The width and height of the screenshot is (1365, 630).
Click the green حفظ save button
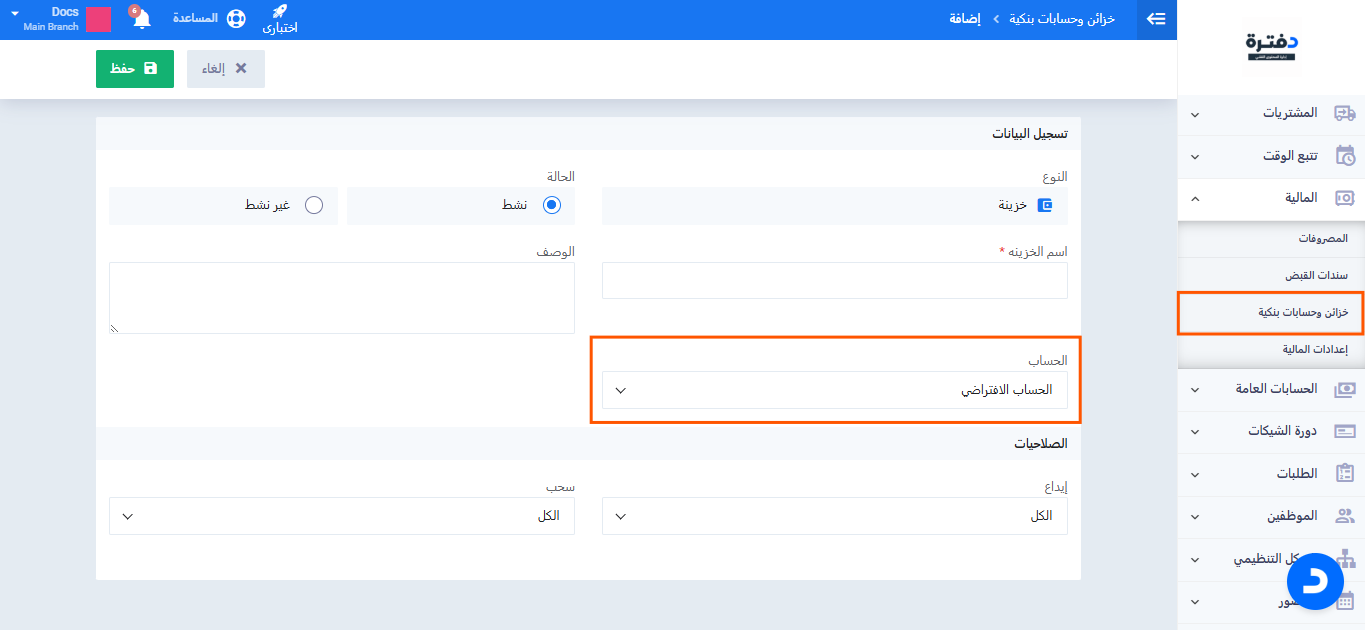135,69
